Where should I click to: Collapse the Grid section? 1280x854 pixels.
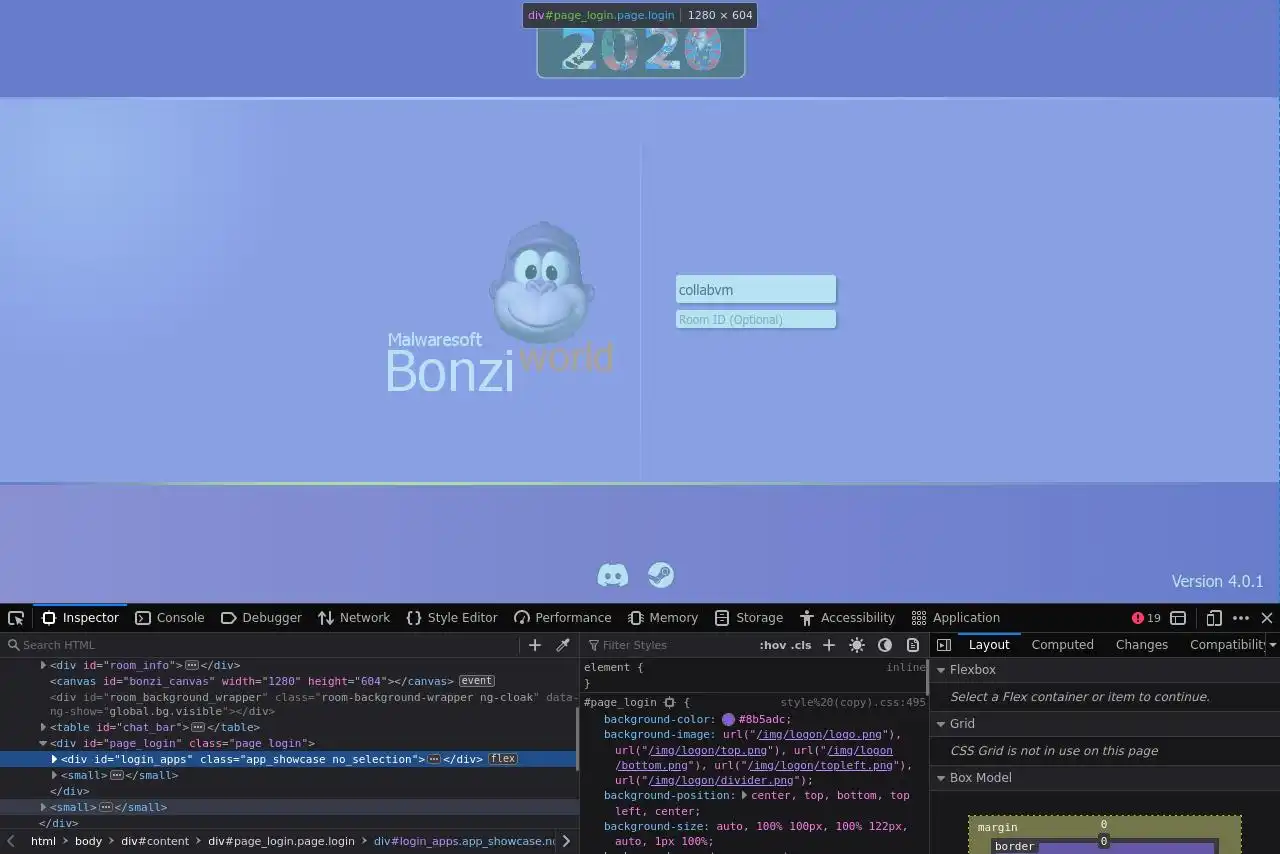[941, 724]
